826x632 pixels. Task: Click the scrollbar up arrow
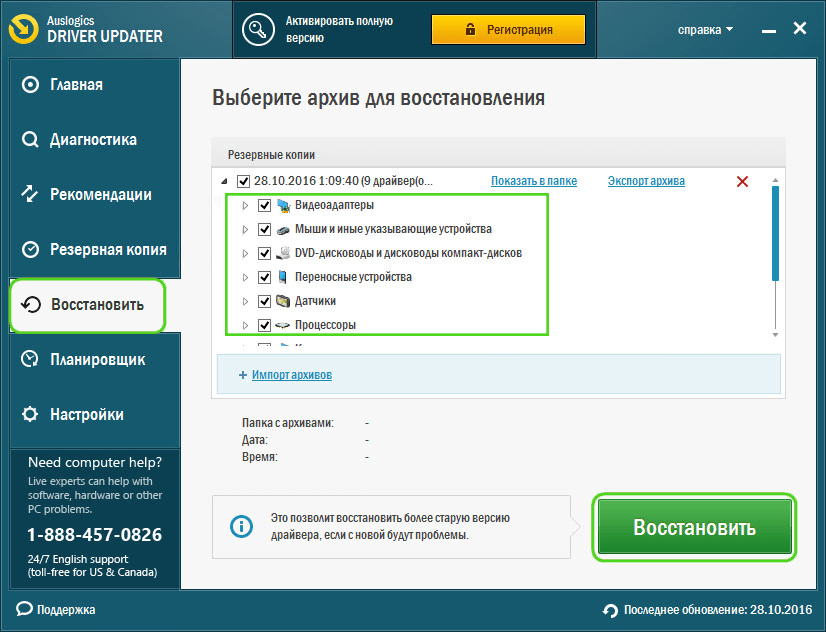pos(775,180)
